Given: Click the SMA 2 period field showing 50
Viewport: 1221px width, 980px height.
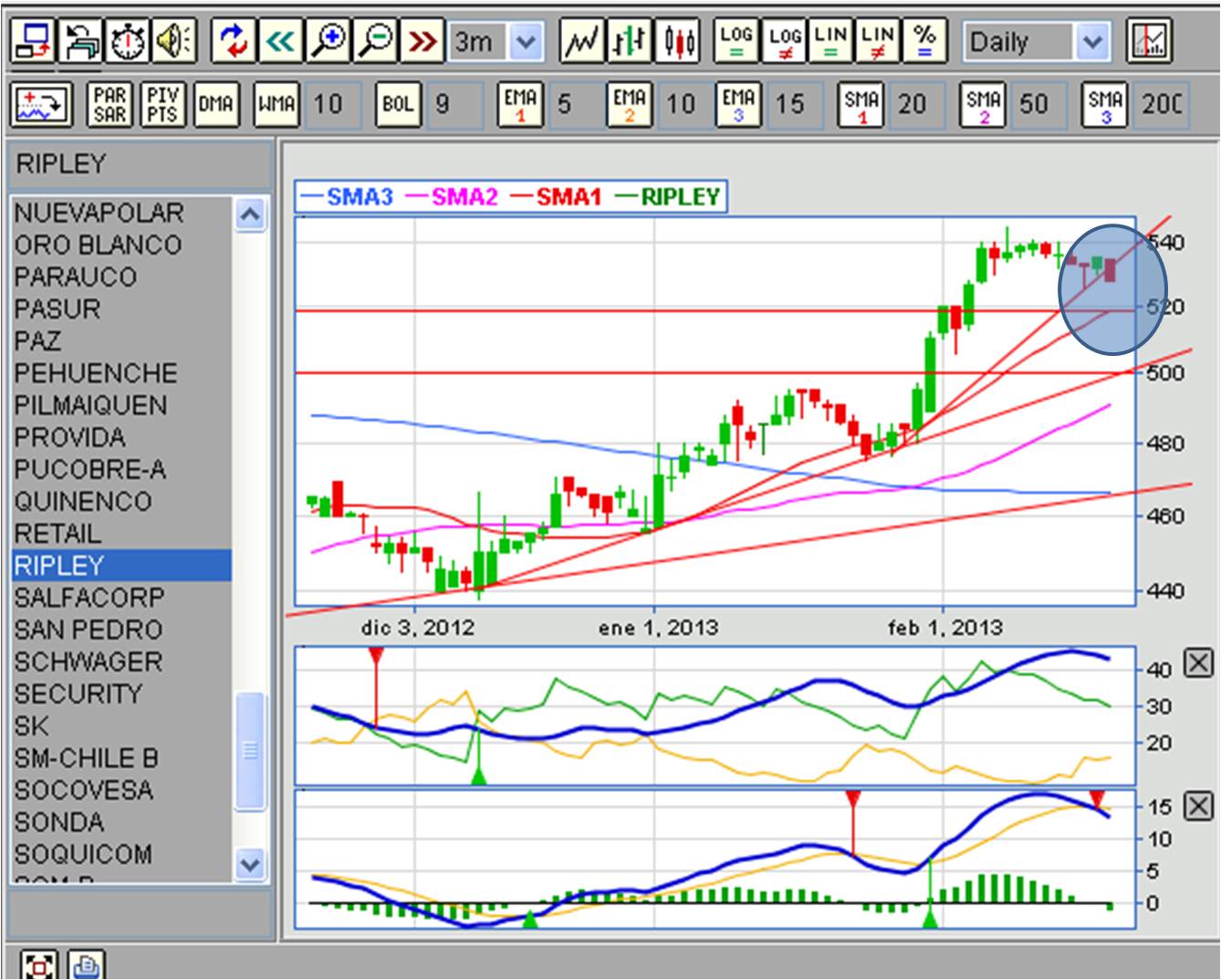Looking at the screenshot, I should pos(1039,105).
